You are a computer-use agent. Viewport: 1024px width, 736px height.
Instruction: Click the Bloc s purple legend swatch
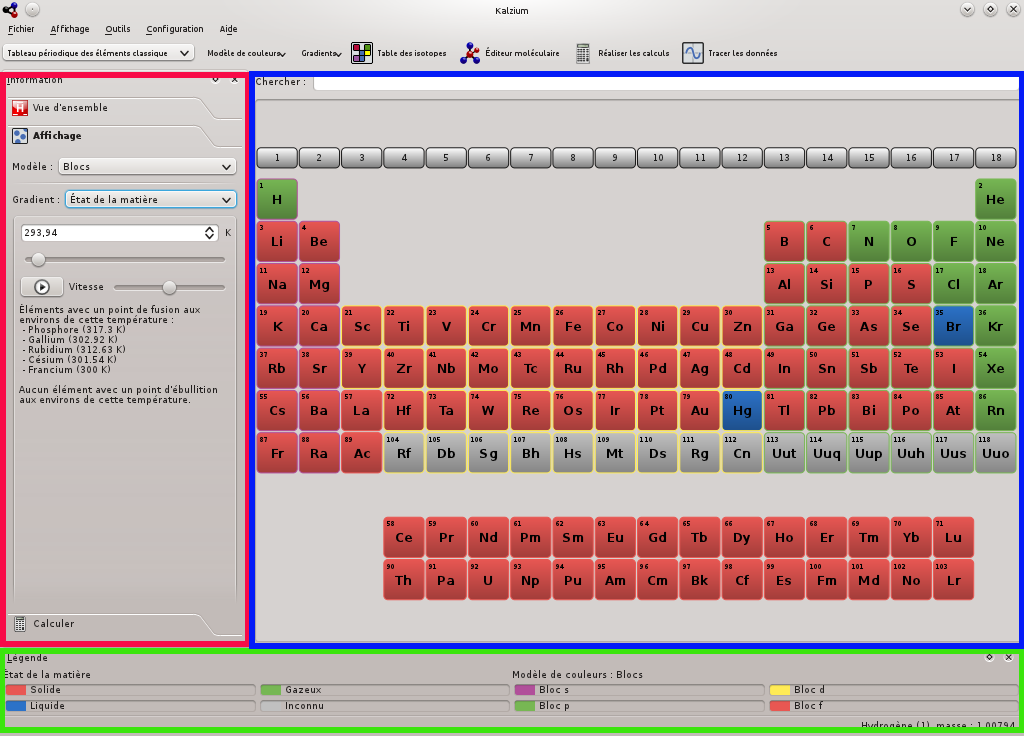coord(524,690)
